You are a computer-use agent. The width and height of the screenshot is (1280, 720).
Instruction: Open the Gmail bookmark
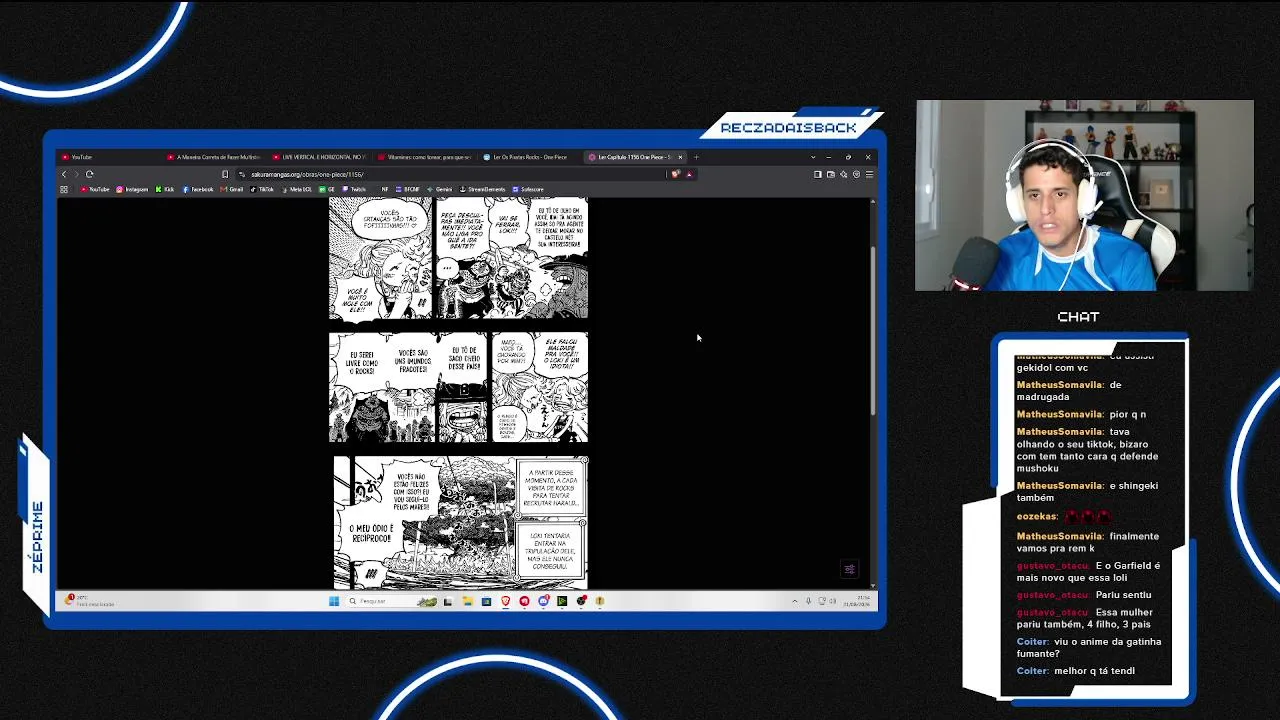[233, 189]
